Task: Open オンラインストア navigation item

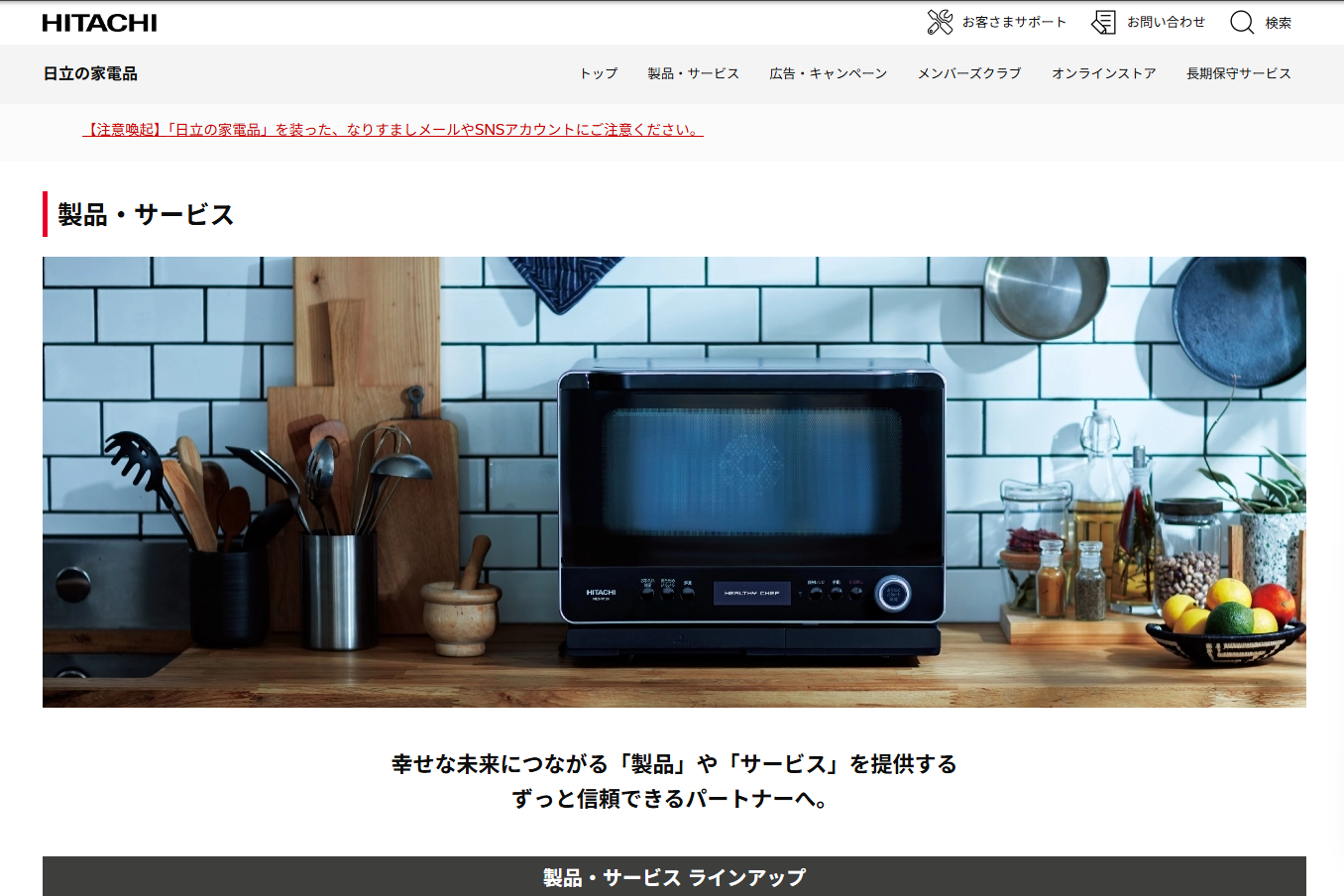Action: coord(1104,73)
